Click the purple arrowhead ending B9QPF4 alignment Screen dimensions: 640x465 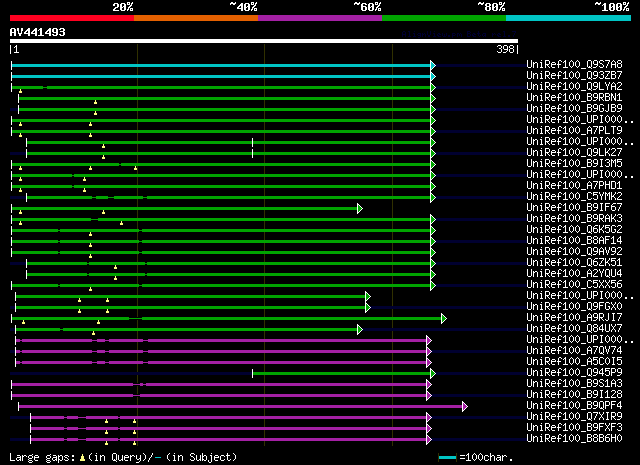[465, 407]
